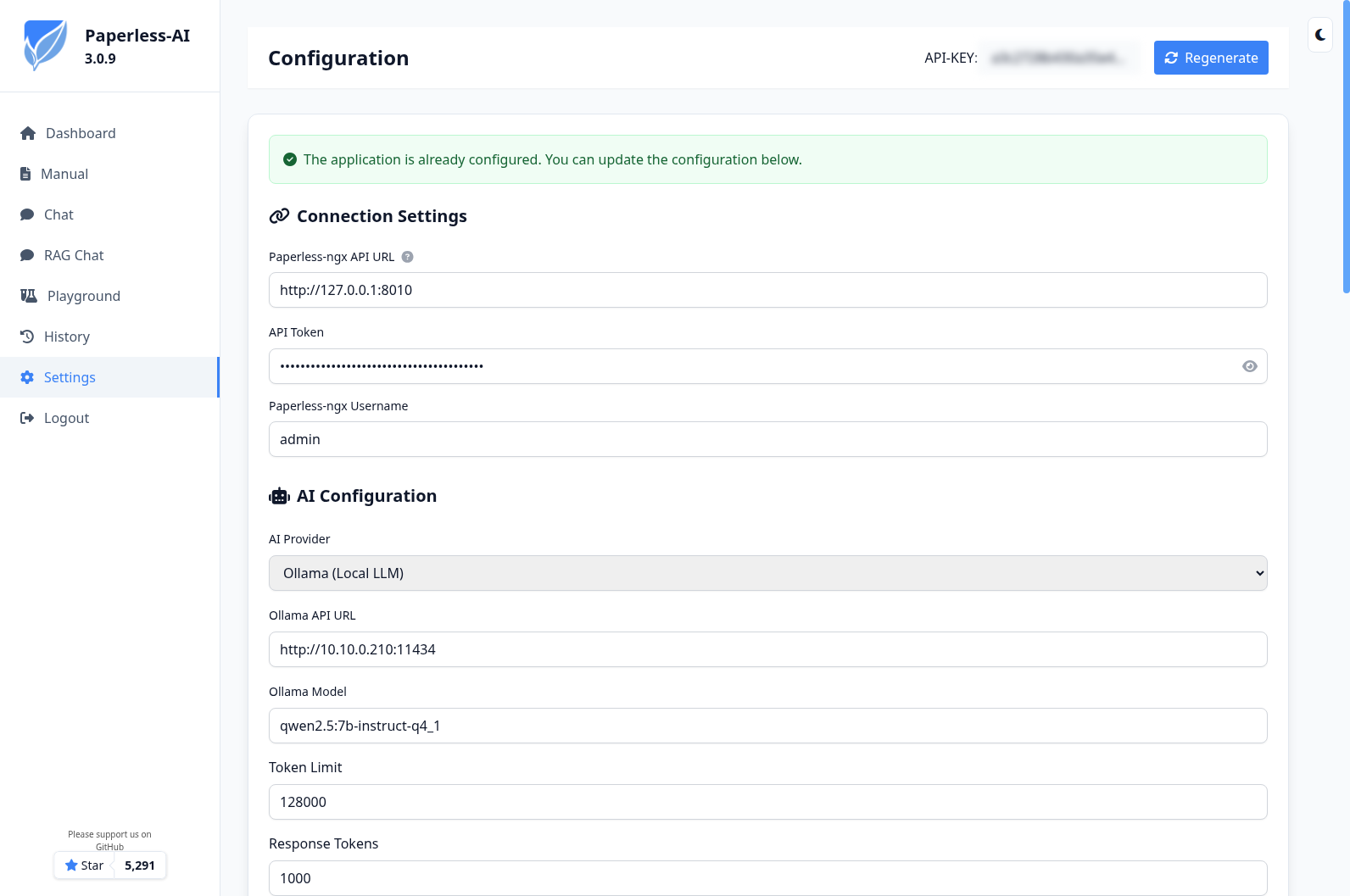
Task: Click the refresh icon in the Regenerate button
Action: pyautogui.click(x=1171, y=58)
